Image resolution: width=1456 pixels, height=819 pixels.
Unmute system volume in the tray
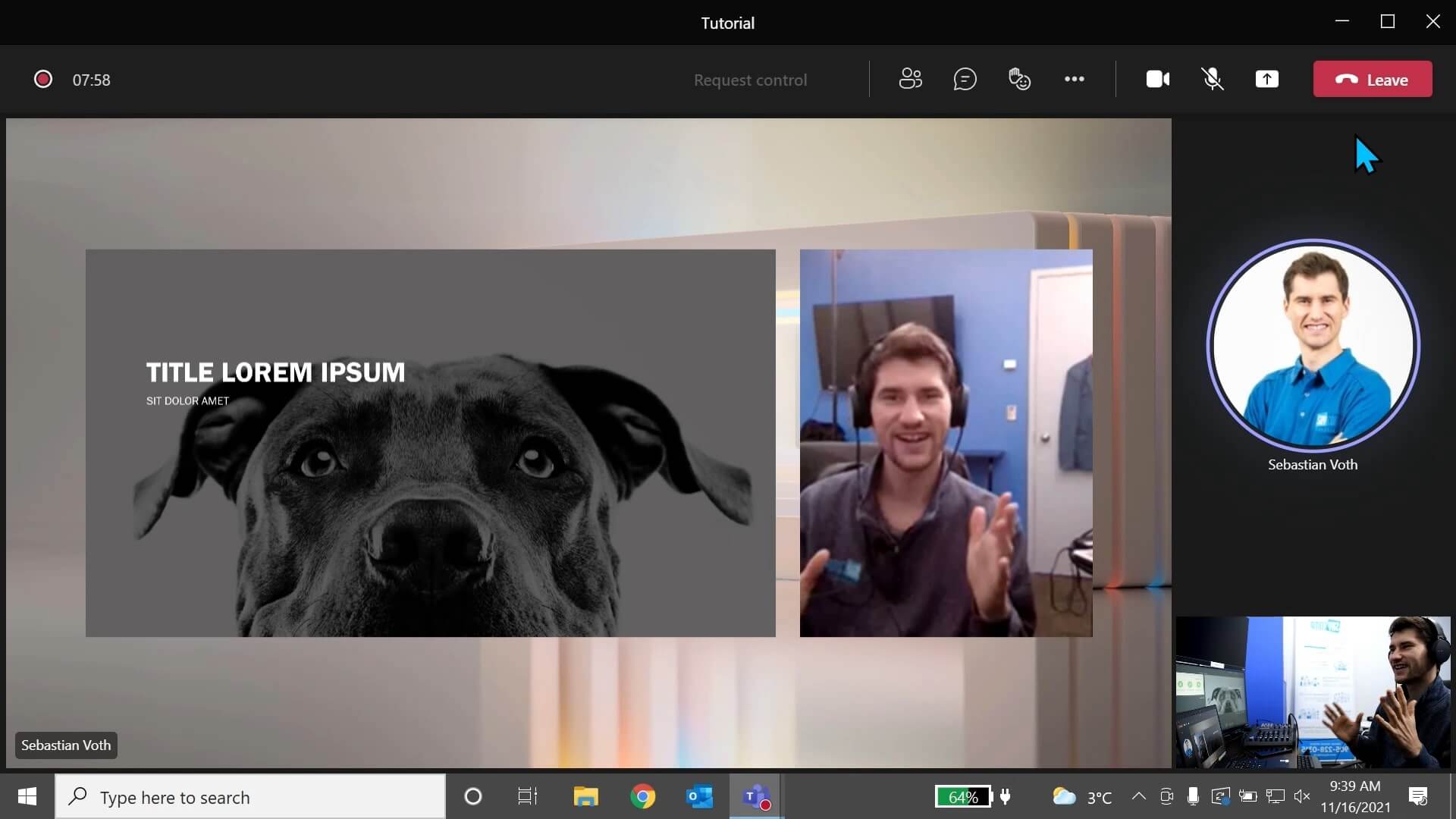click(x=1302, y=796)
